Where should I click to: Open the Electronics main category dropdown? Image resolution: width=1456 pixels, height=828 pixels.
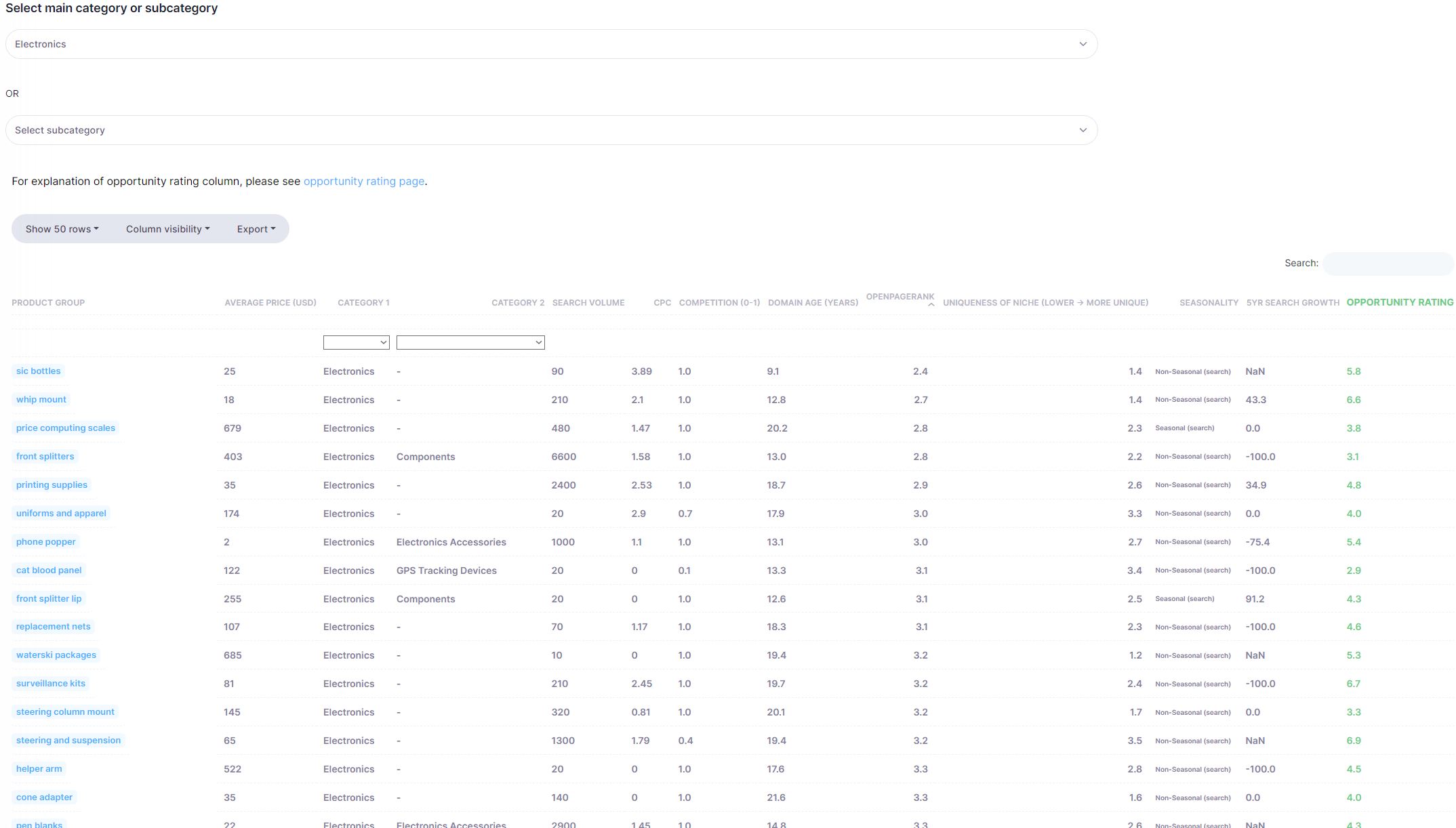pos(550,44)
